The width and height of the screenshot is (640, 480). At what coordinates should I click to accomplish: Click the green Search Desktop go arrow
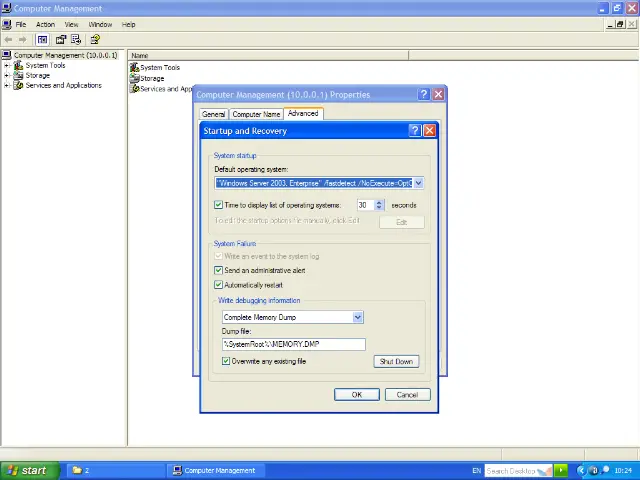[562, 470]
